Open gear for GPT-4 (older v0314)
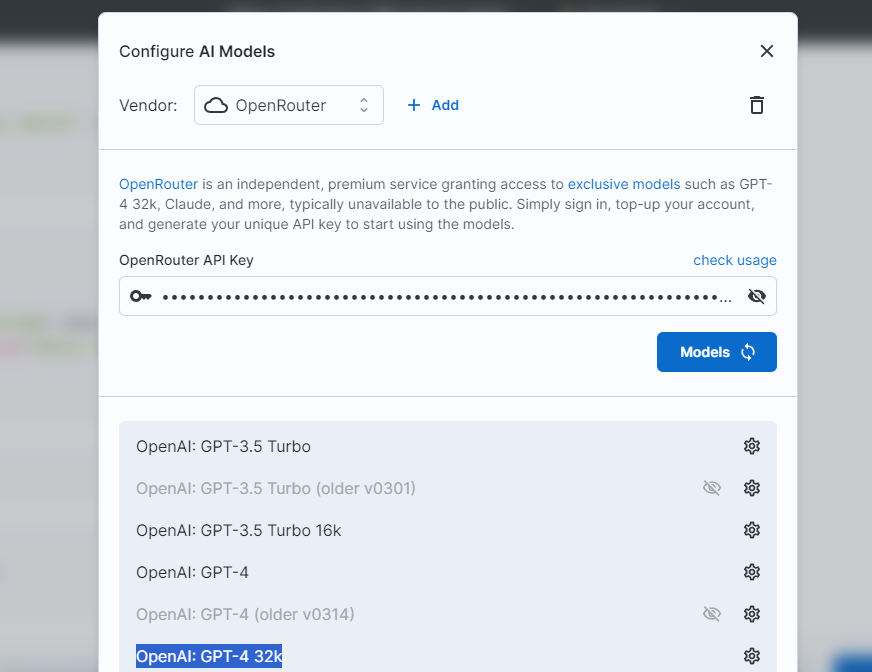This screenshot has height=672, width=872. pyautogui.click(x=752, y=614)
